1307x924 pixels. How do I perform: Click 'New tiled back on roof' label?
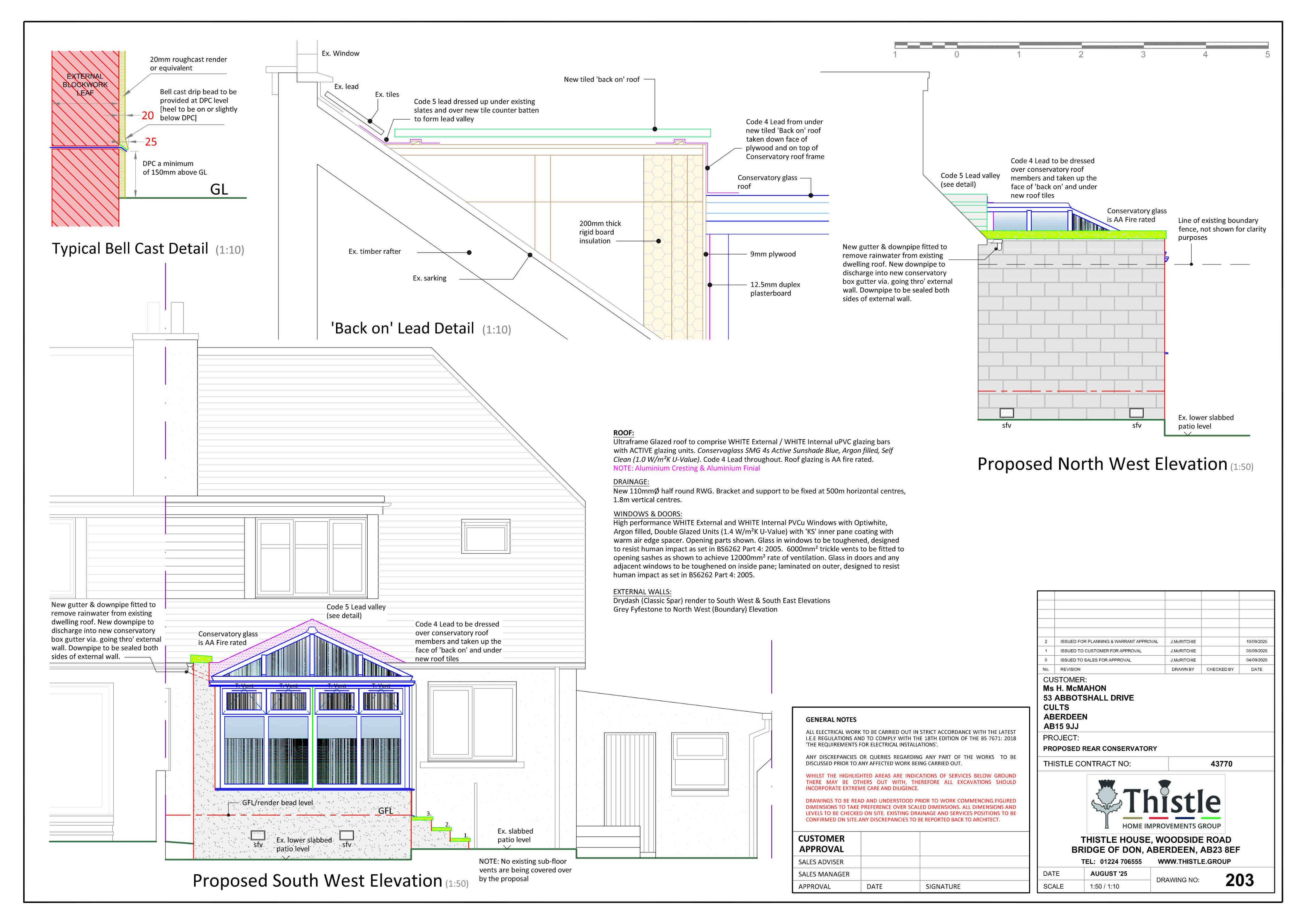(x=601, y=80)
